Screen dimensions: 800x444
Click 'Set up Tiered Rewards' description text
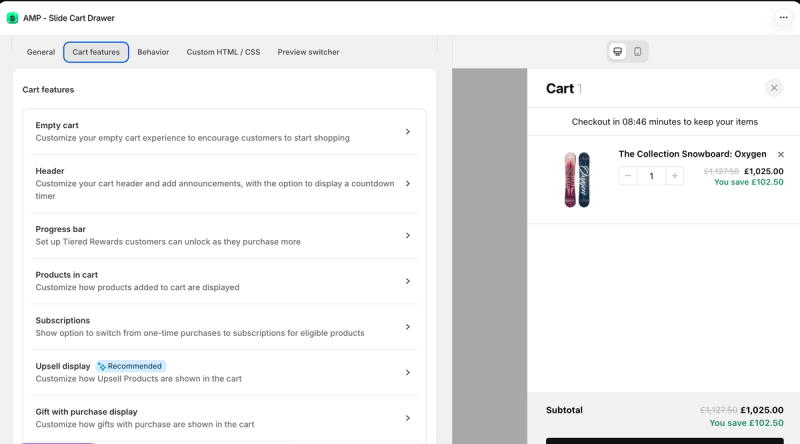[168, 242]
